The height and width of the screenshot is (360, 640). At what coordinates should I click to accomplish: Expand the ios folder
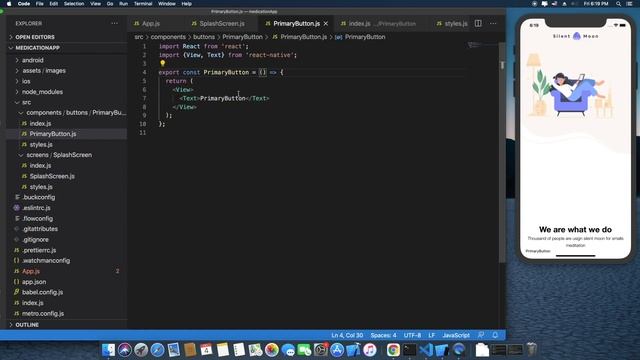pos(67,81)
